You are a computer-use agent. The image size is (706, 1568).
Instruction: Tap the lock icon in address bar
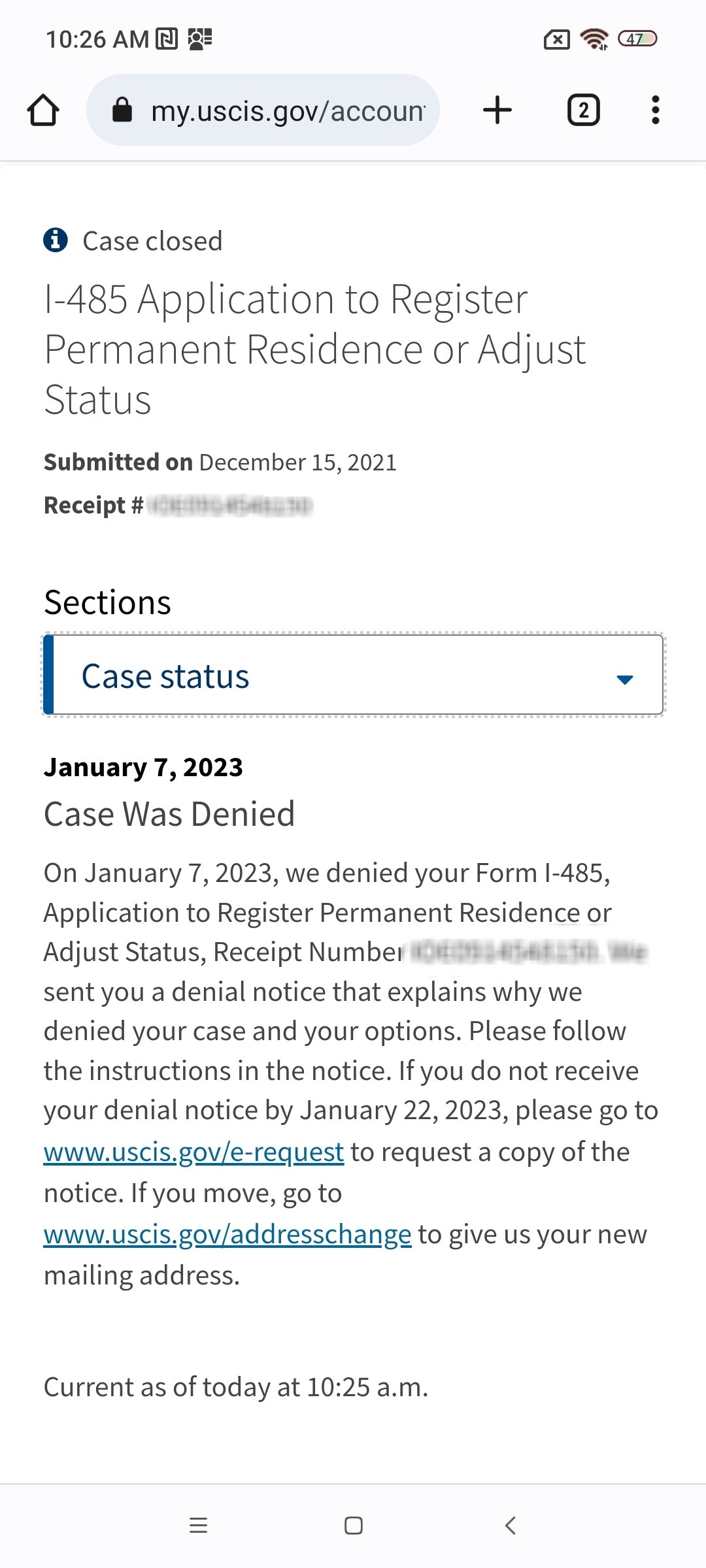122,110
